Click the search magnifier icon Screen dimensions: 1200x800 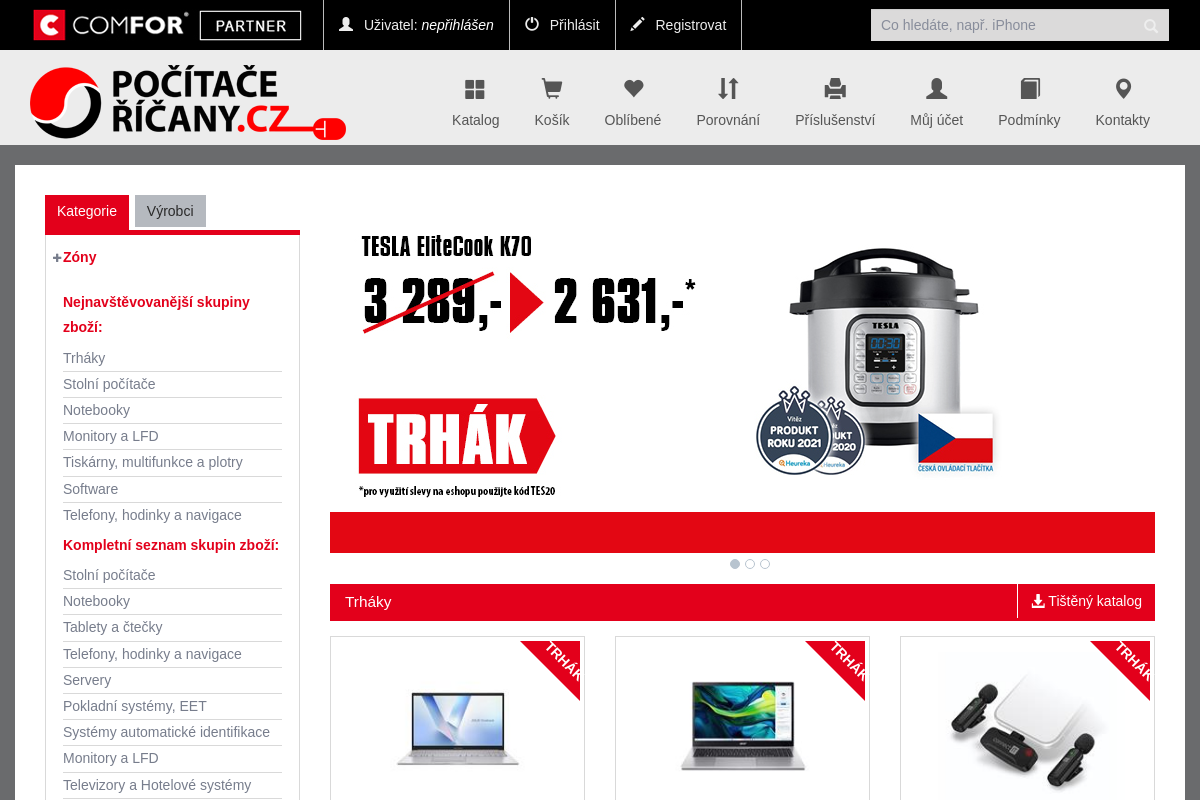click(x=1151, y=25)
